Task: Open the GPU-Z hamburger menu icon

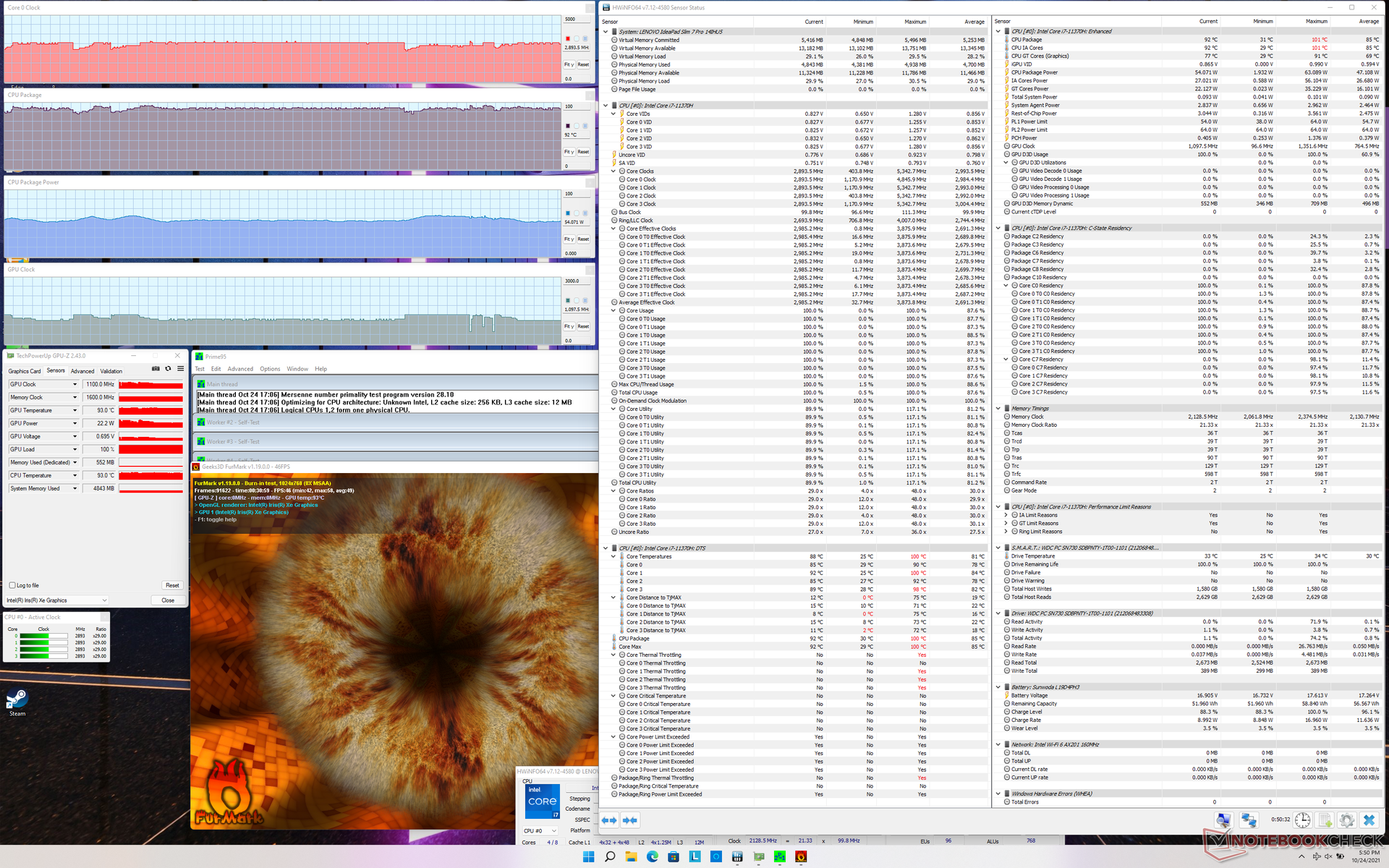Action: tap(180, 369)
